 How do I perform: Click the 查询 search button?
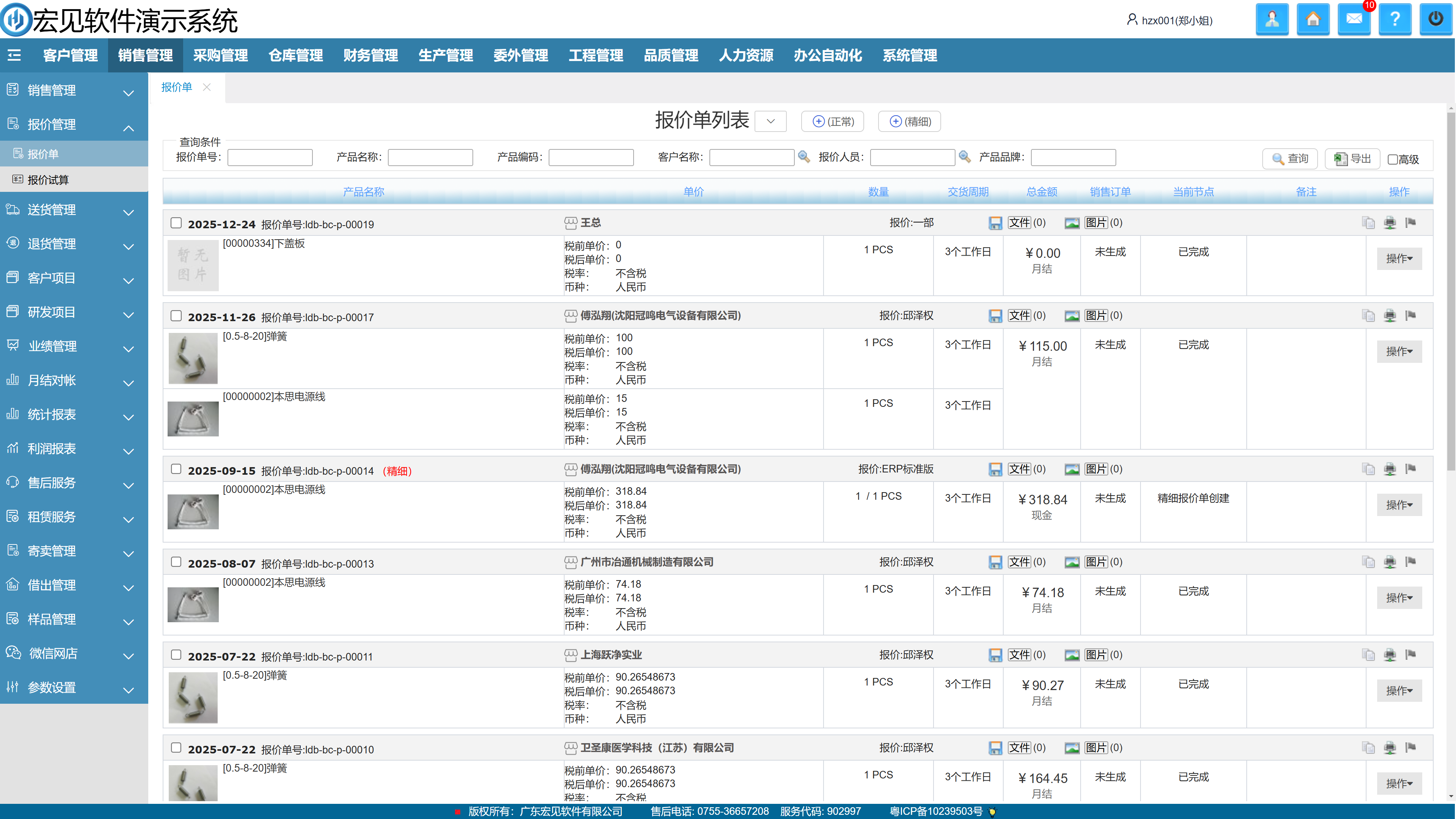(1290, 159)
